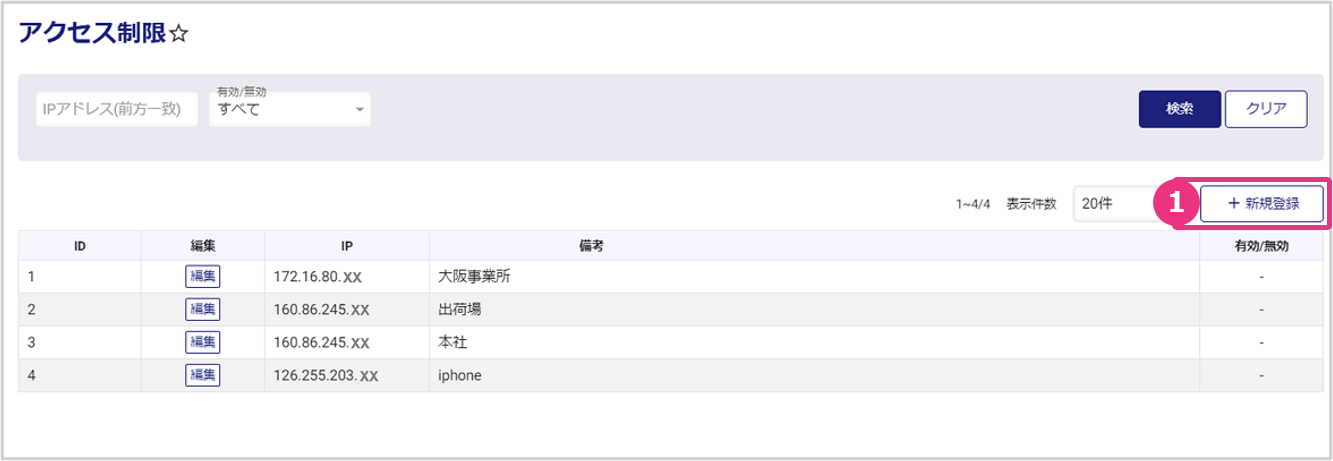Image resolution: width=1333 pixels, height=461 pixels.
Task: Open the 有効/無効 filter dropdown
Action: coord(289,109)
